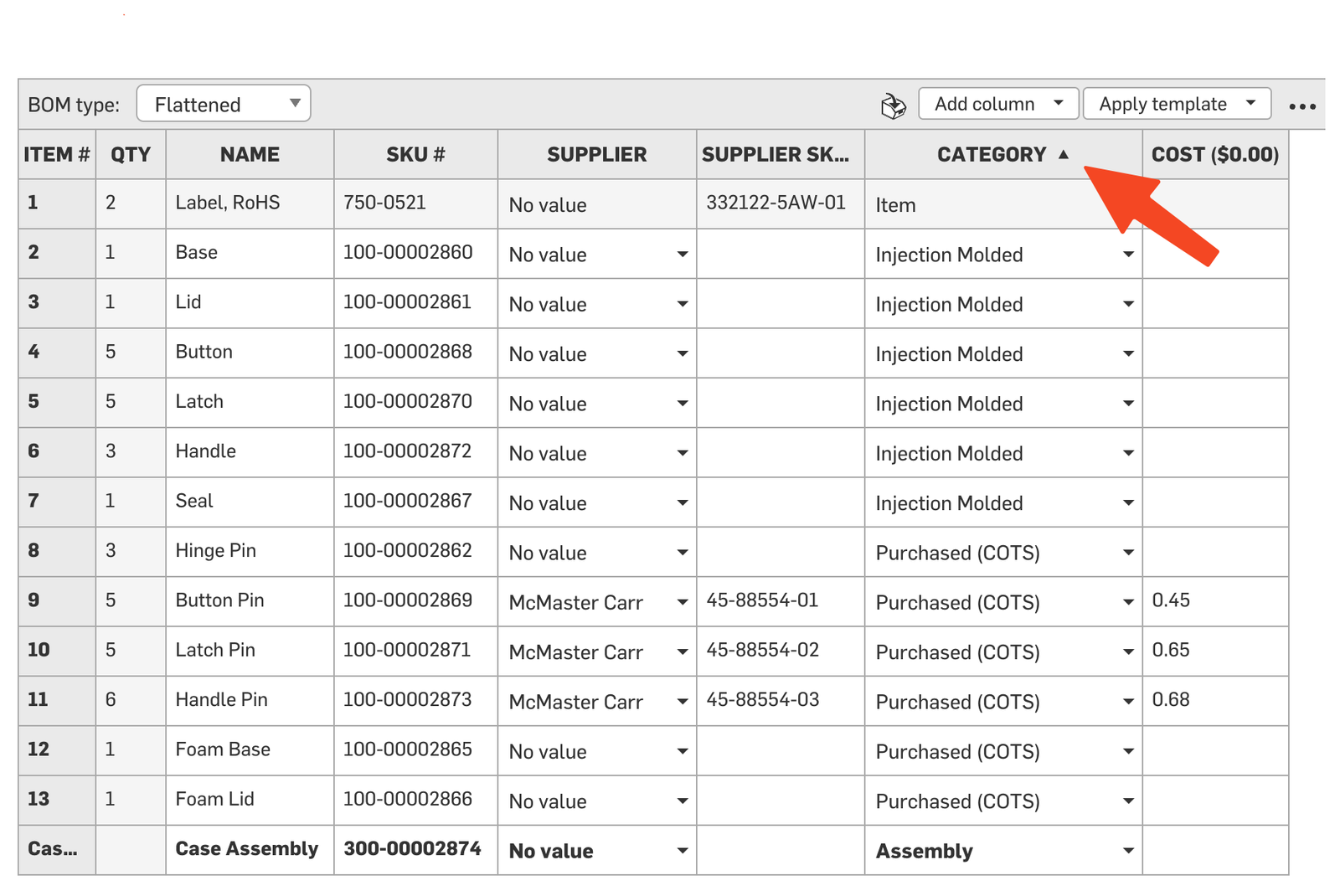Open category dropdown for Case Assembly row
1340x896 pixels.
[1127, 851]
